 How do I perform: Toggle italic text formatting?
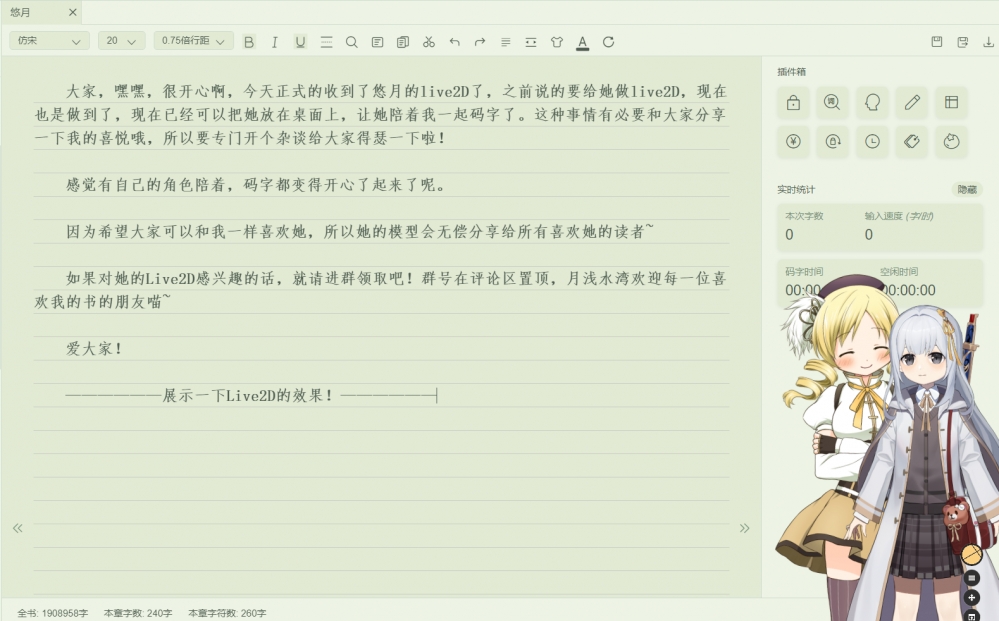tap(274, 42)
